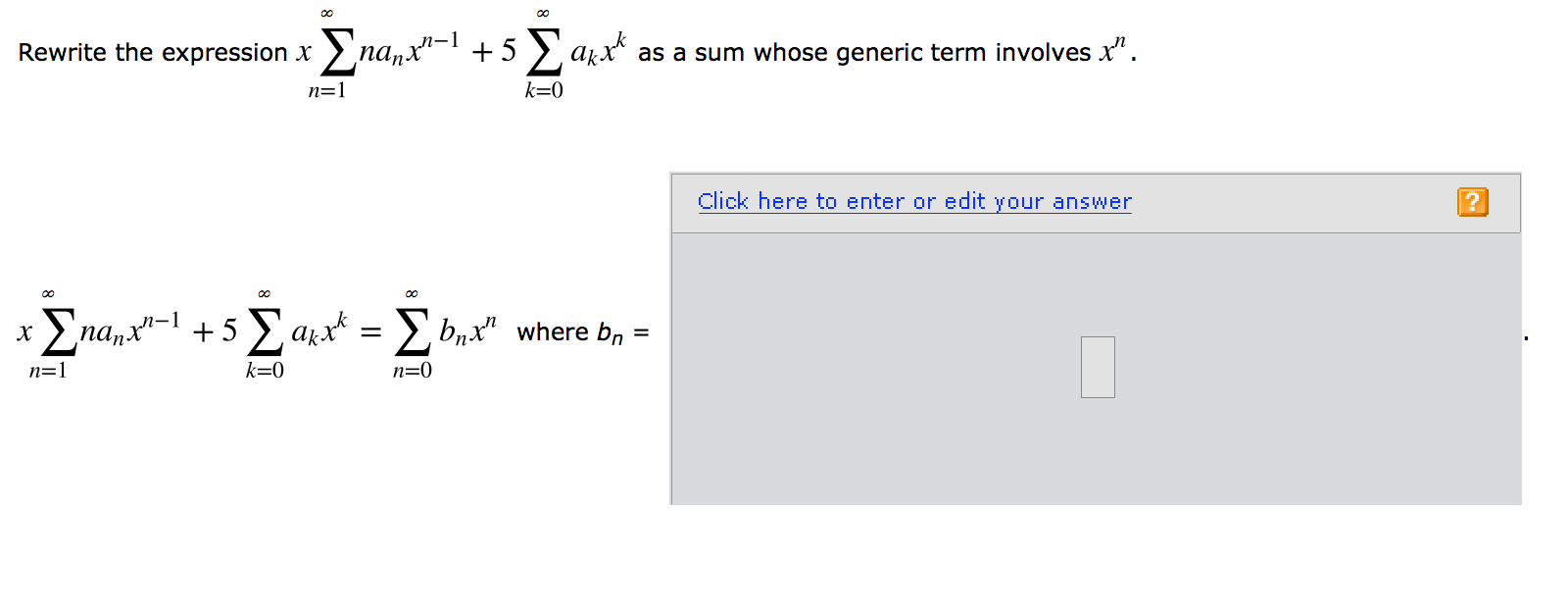Access help through the question mark symbol
Viewport: 1568px width, 610px height.
[x=1474, y=201]
